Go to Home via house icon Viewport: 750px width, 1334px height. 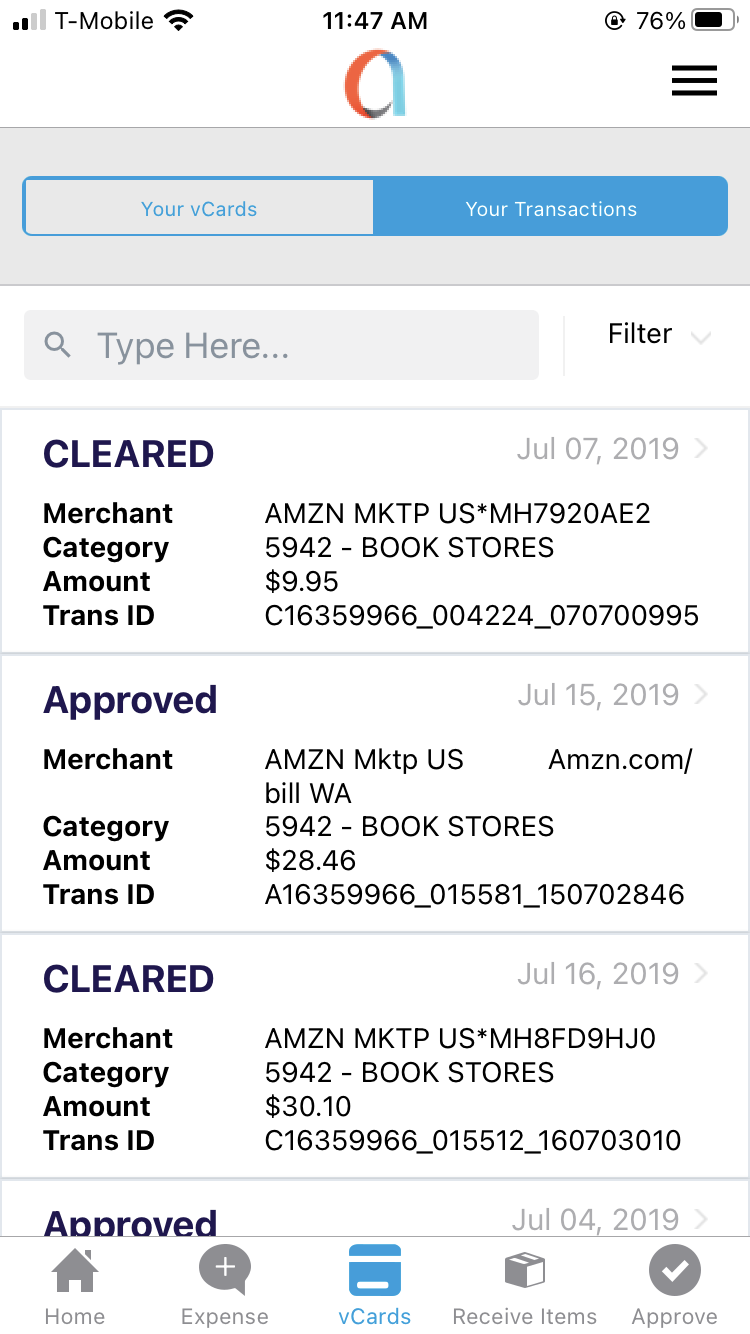[75, 1272]
